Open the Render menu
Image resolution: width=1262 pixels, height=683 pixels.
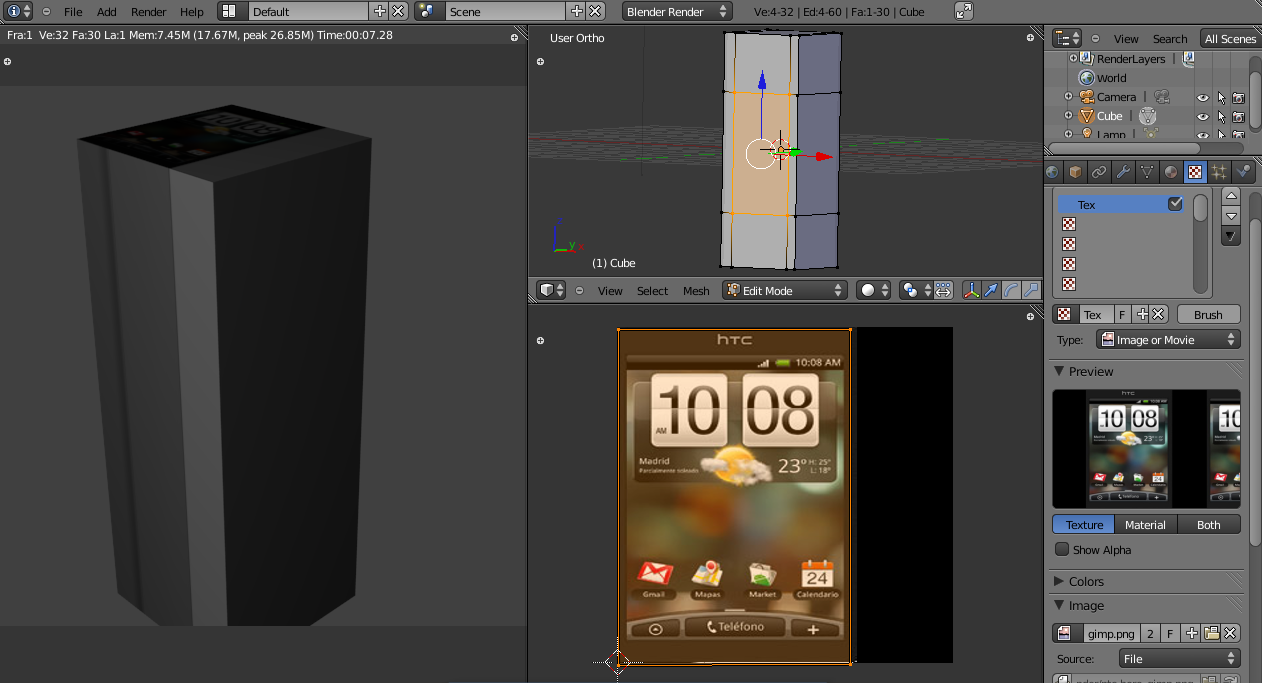tap(148, 12)
